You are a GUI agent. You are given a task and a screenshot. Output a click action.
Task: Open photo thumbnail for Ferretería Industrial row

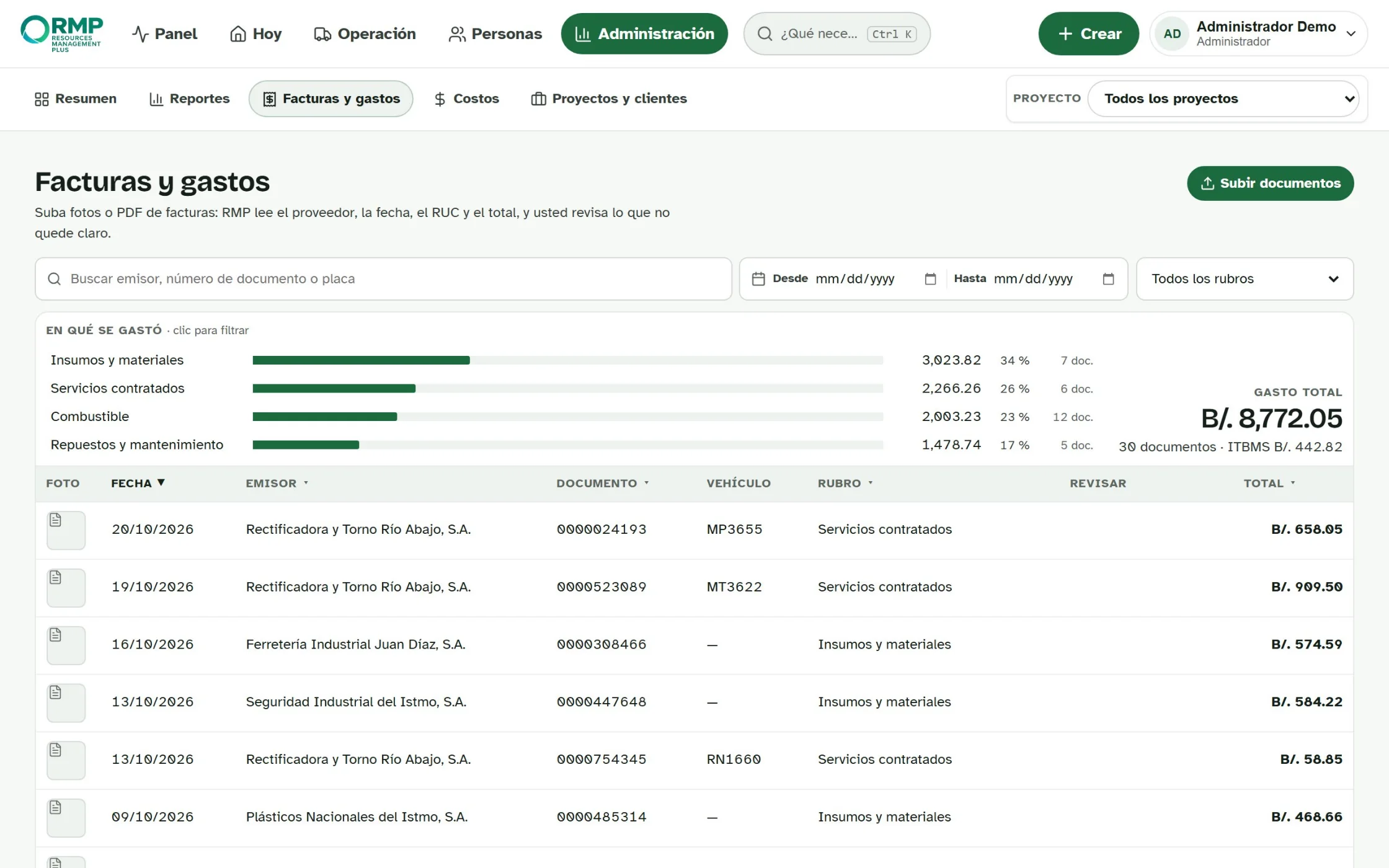[x=66, y=645]
